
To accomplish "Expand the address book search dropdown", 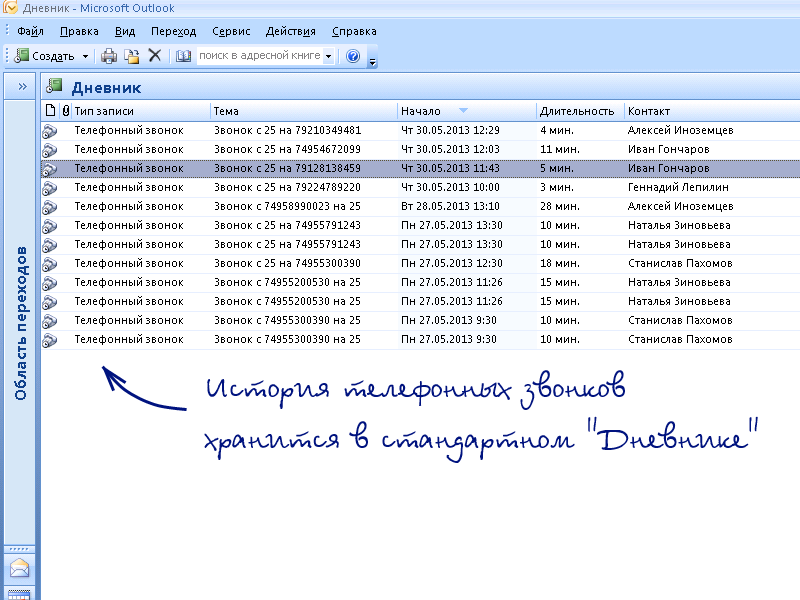I will (329, 56).
